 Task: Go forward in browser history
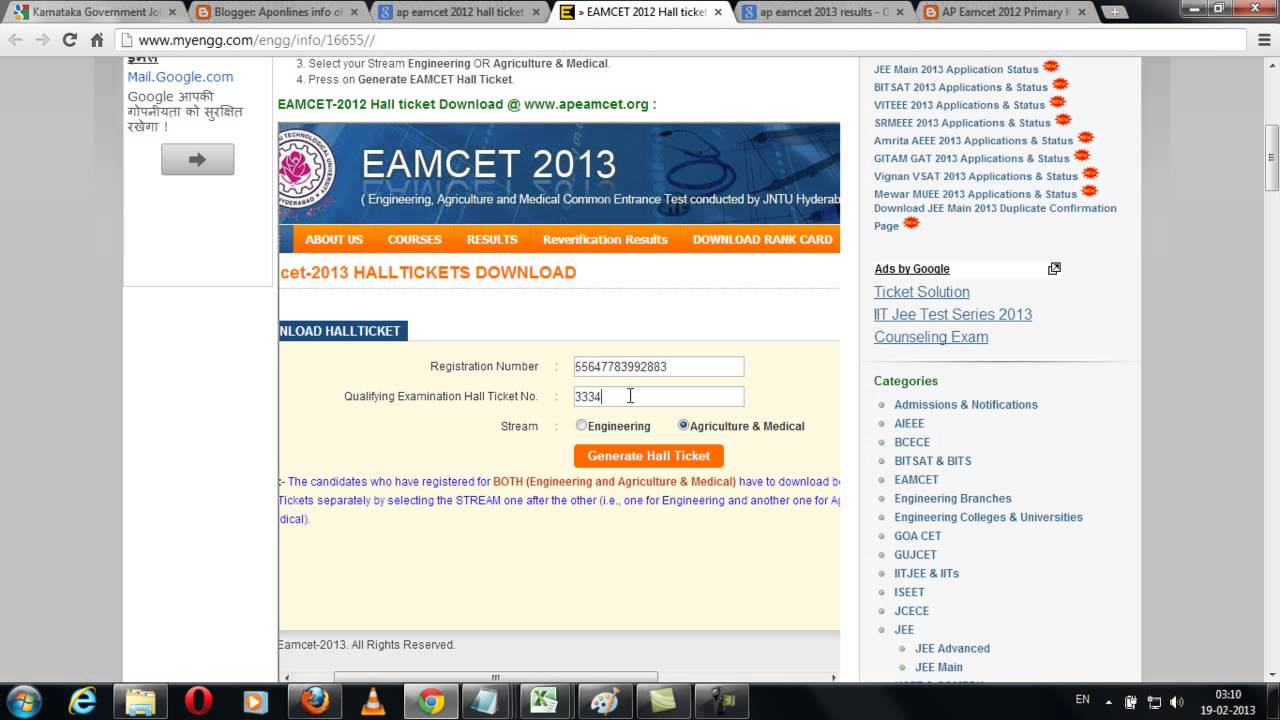click(42, 40)
